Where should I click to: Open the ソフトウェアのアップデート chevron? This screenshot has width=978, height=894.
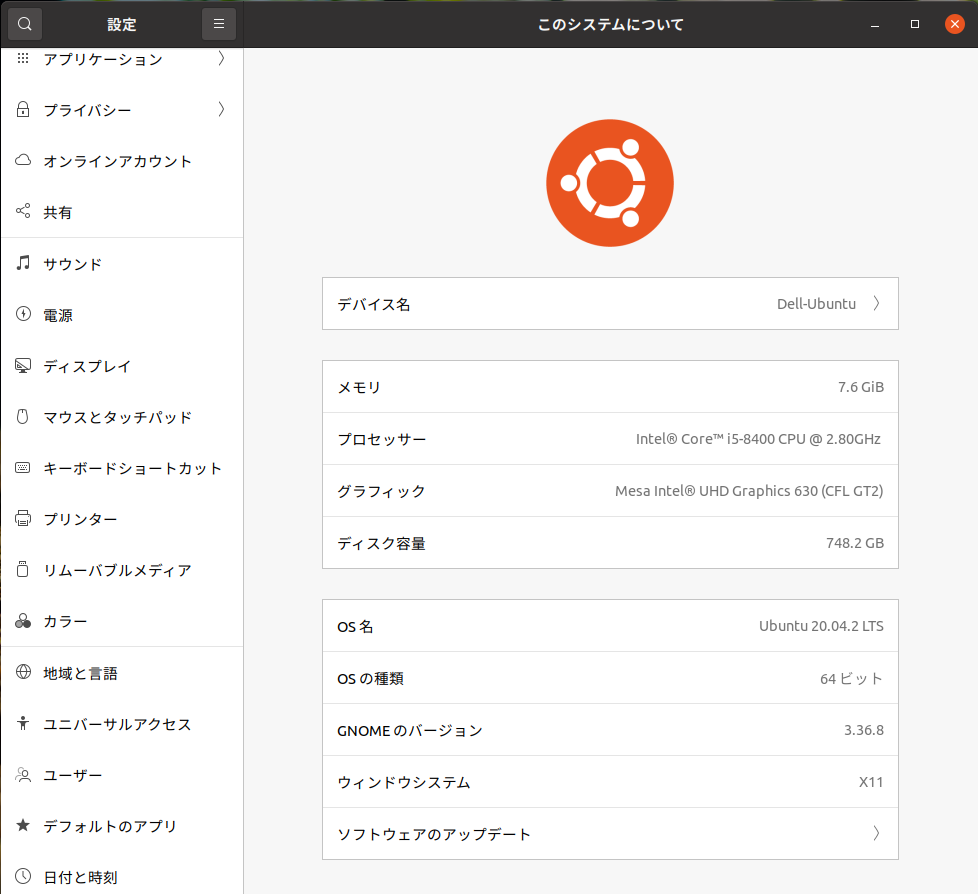tap(876, 833)
